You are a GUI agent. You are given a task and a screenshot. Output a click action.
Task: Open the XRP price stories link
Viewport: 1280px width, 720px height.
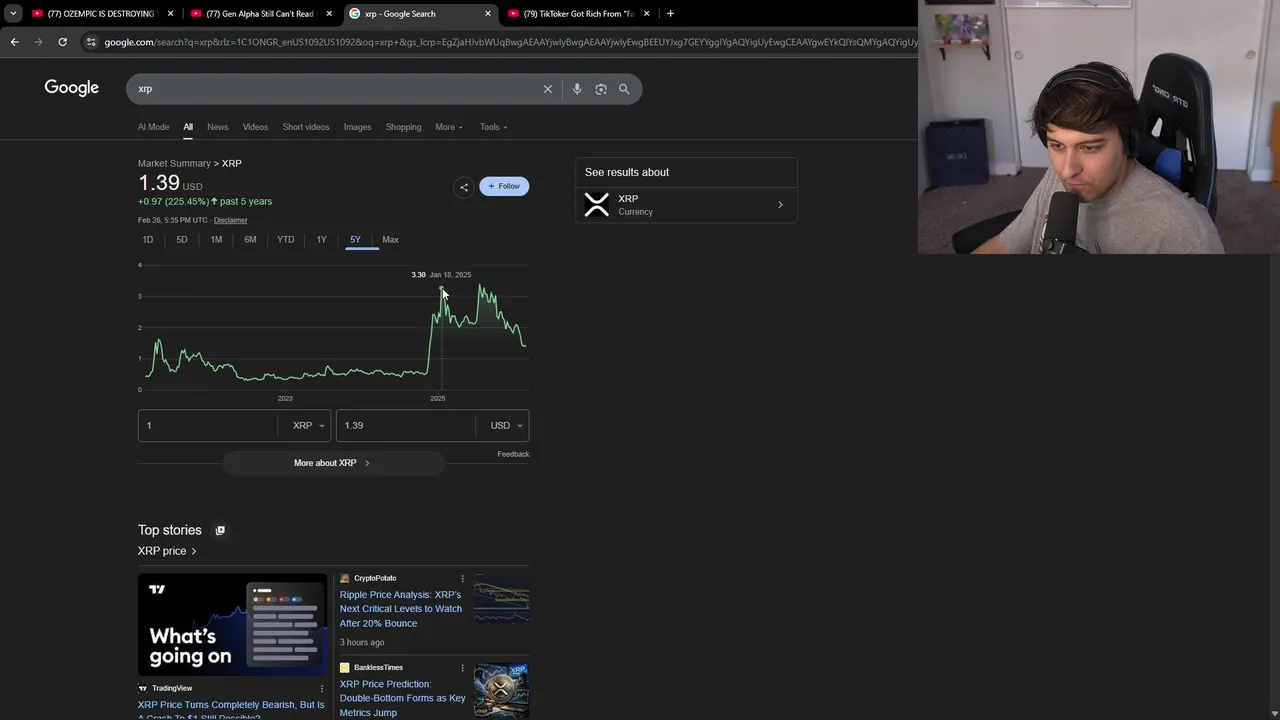166,551
